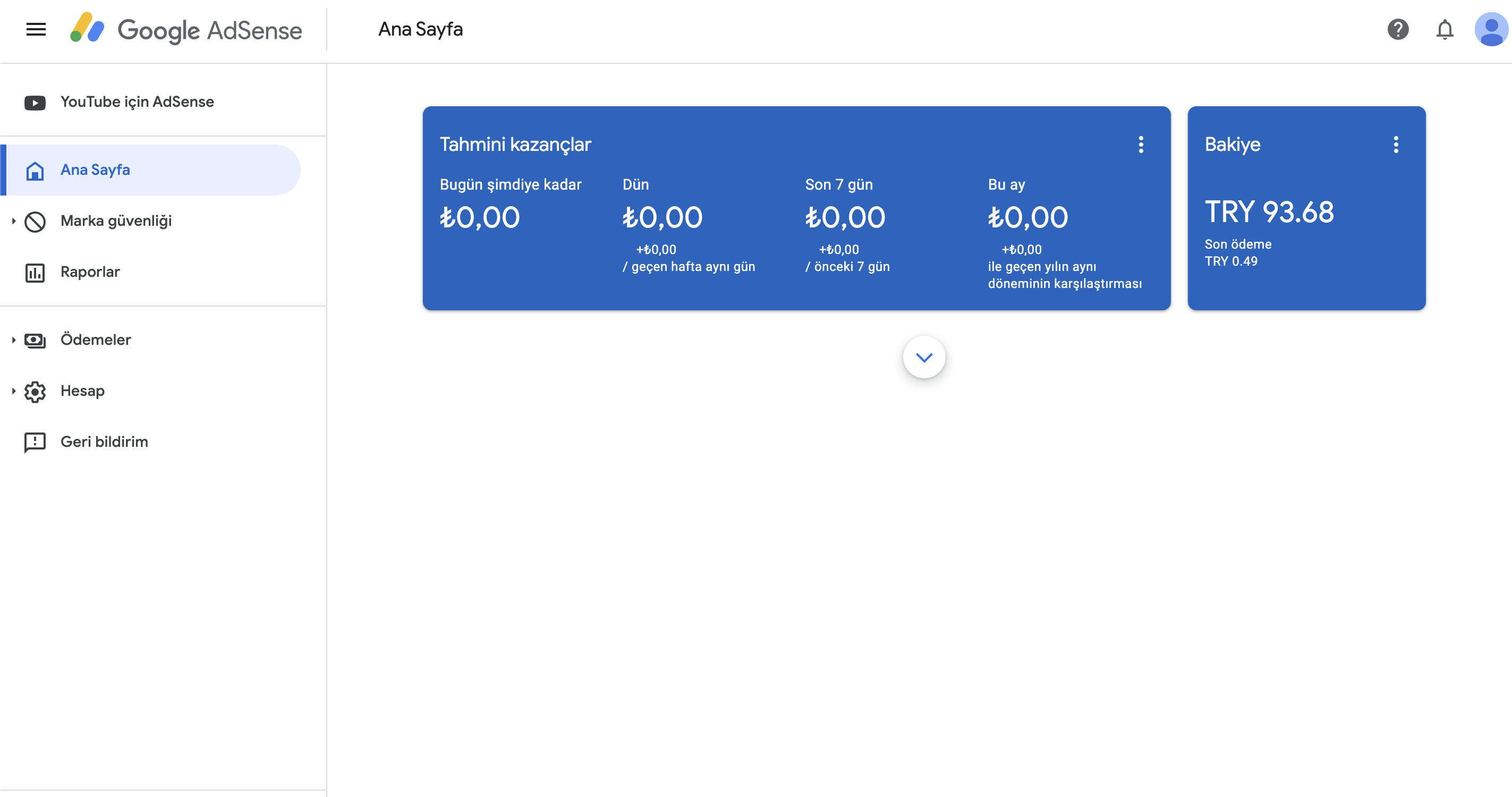Click the Geri bildirim feedback icon
The image size is (1512, 797).
tap(35, 442)
